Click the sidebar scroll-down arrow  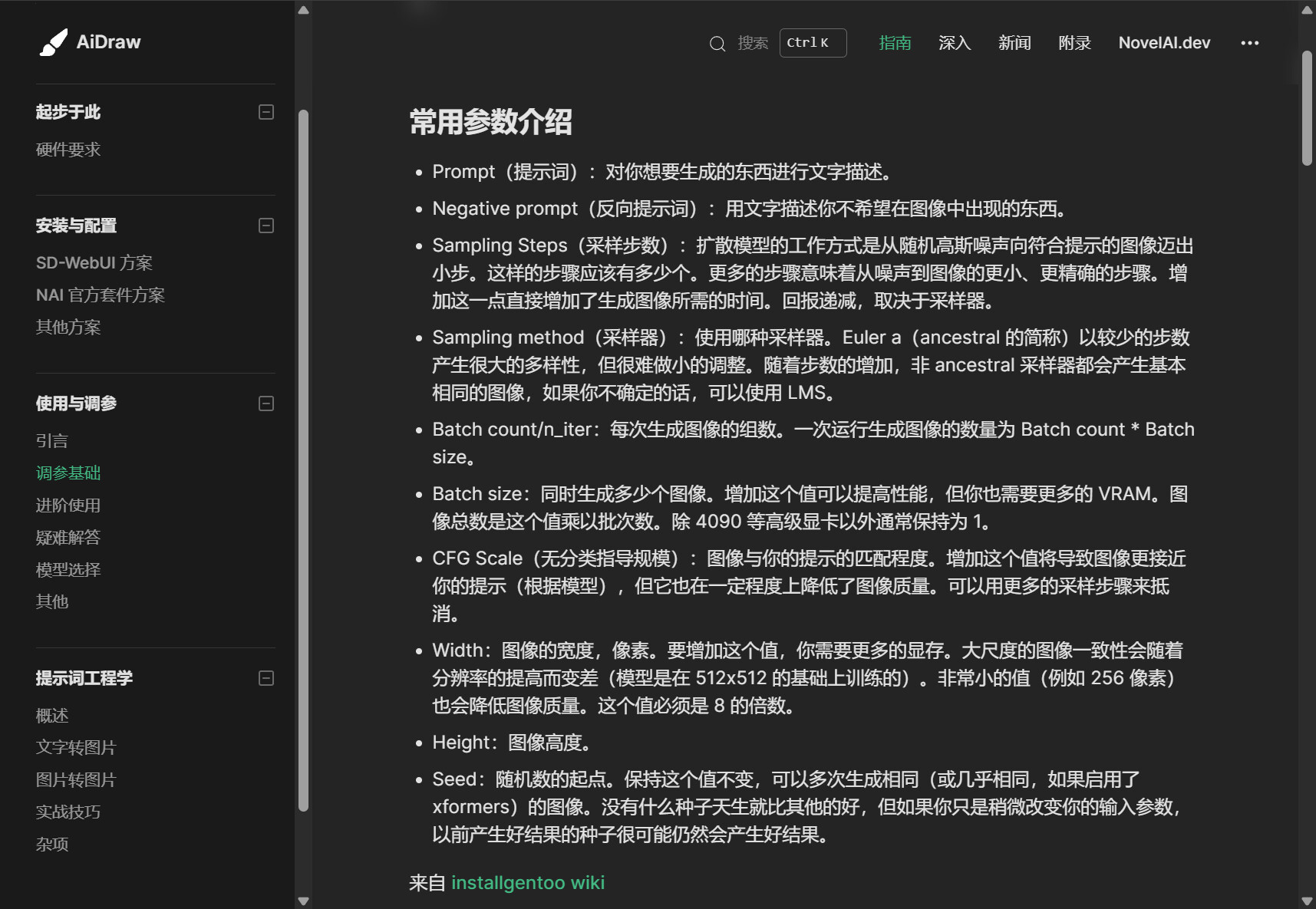pos(303,901)
